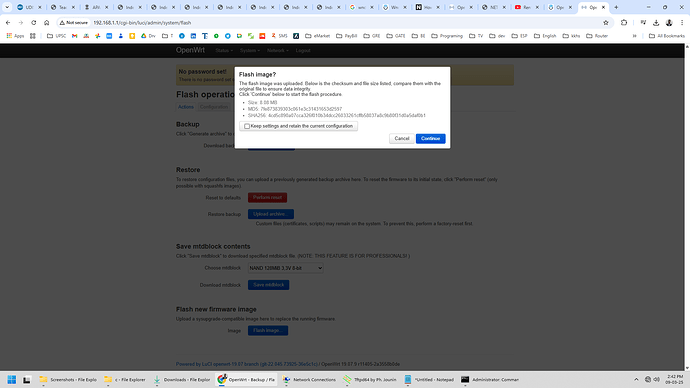Open the Network menu in OpenWrt header
This screenshot has width=690, height=388.
[278, 51]
